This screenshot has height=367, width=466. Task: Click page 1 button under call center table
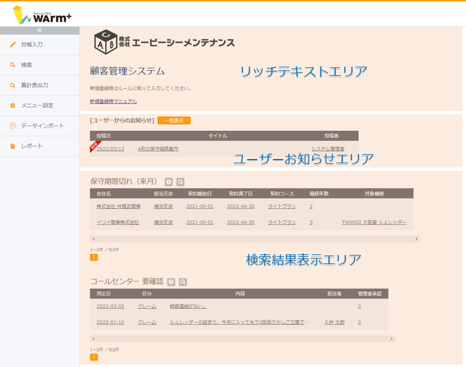94,357
